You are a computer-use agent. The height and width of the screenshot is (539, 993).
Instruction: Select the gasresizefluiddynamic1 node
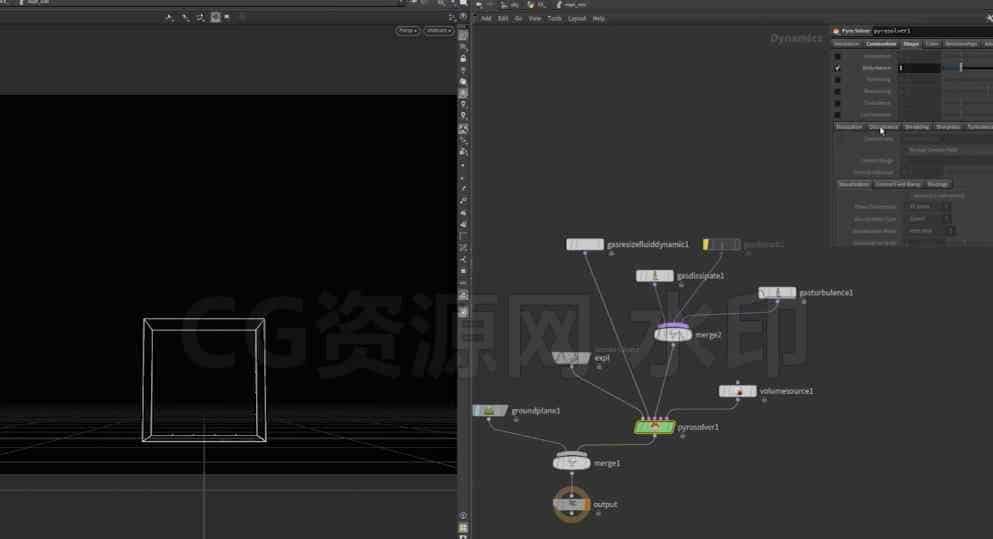pyautogui.click(x=585, y=244)
